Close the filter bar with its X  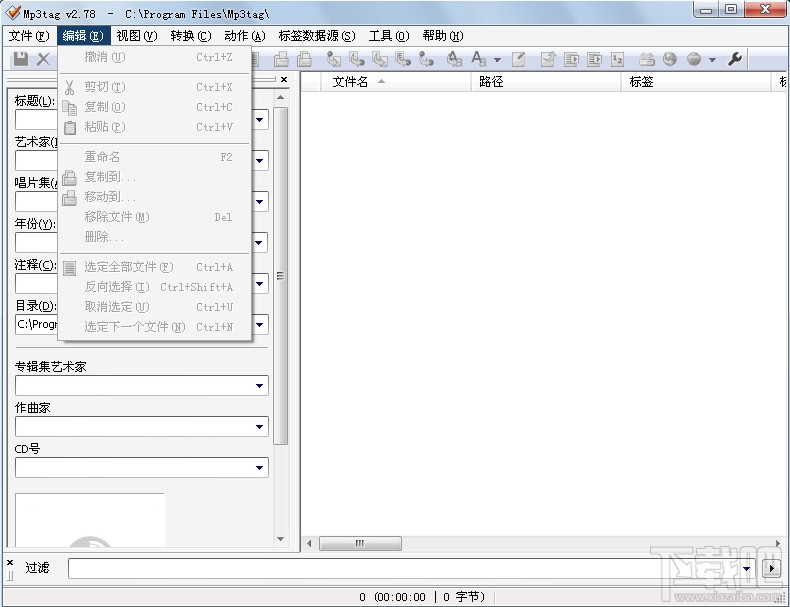(10, 563)
